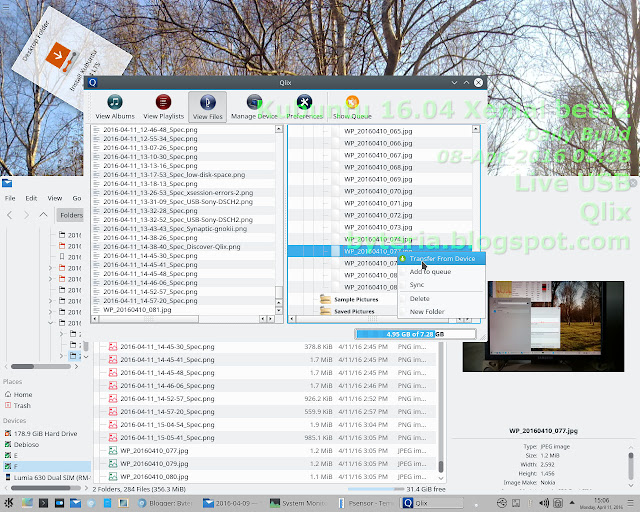Screen dimensions: 640x512
Task: Show hidden system tray icons arrow
Action: point(572,503)
